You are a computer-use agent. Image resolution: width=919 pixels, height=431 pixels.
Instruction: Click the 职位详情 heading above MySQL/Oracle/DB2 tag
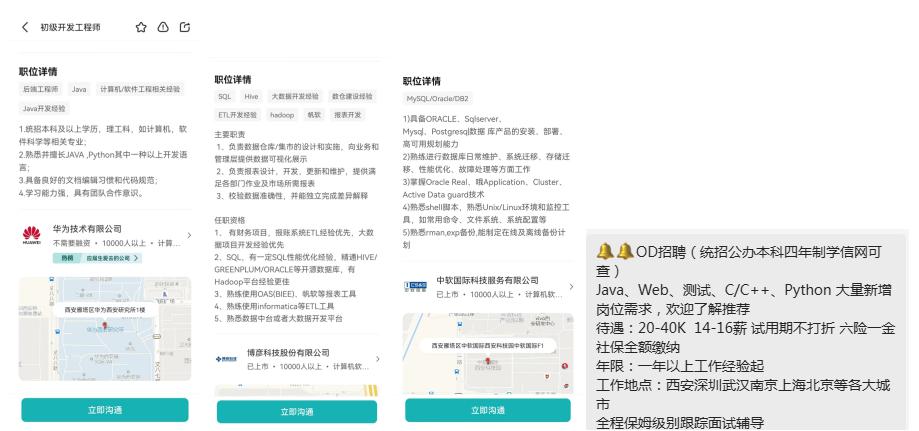click(421, 82)
